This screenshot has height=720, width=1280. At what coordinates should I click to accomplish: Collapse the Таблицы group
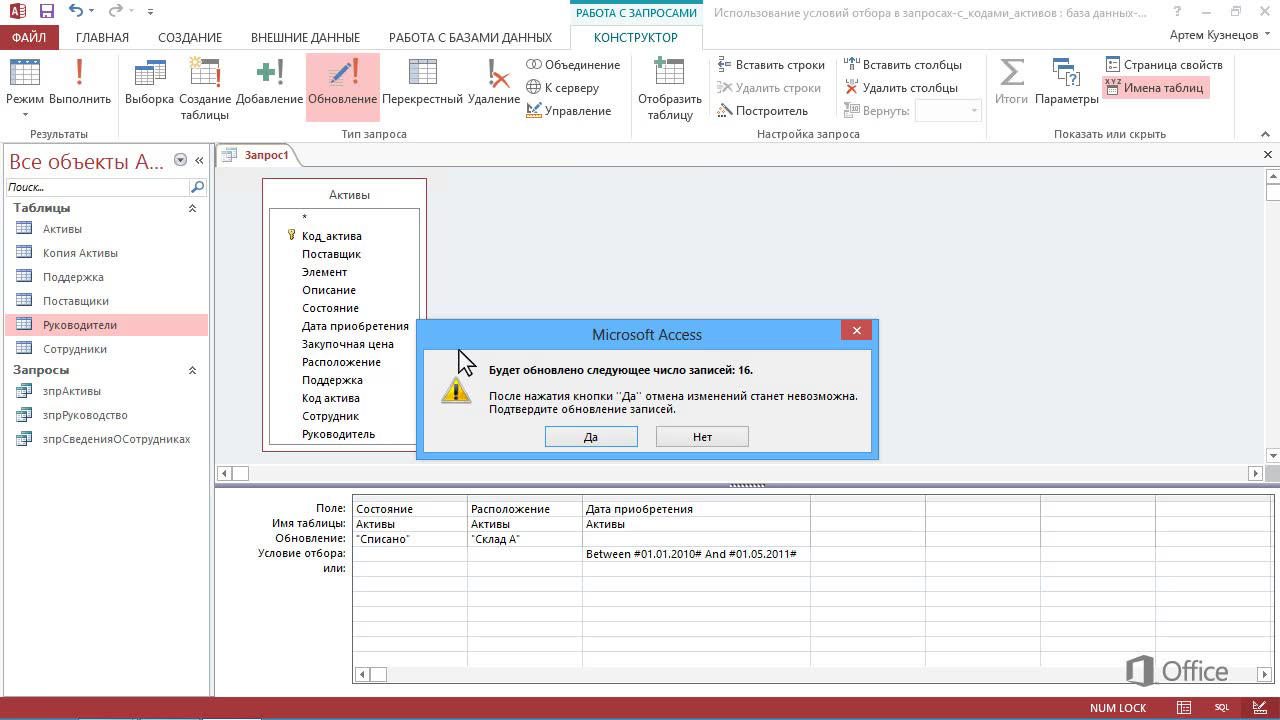tap(192, 208)
